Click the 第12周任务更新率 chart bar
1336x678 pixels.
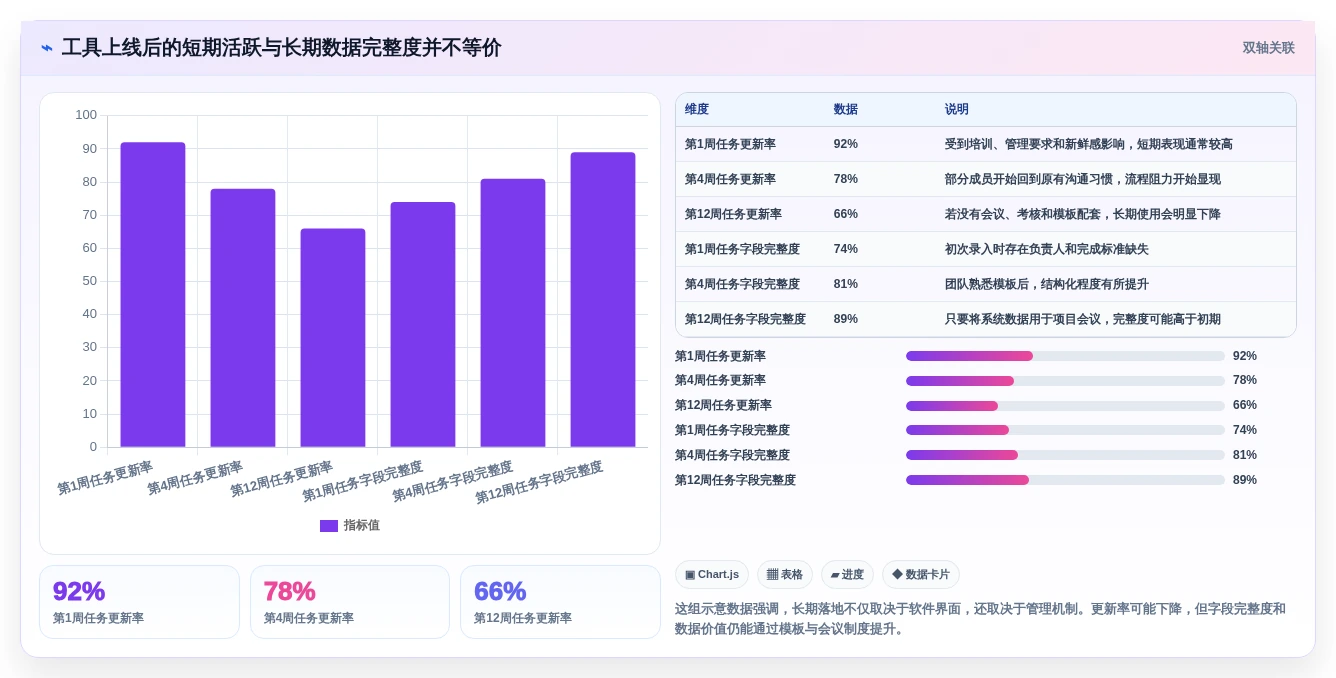333,338
